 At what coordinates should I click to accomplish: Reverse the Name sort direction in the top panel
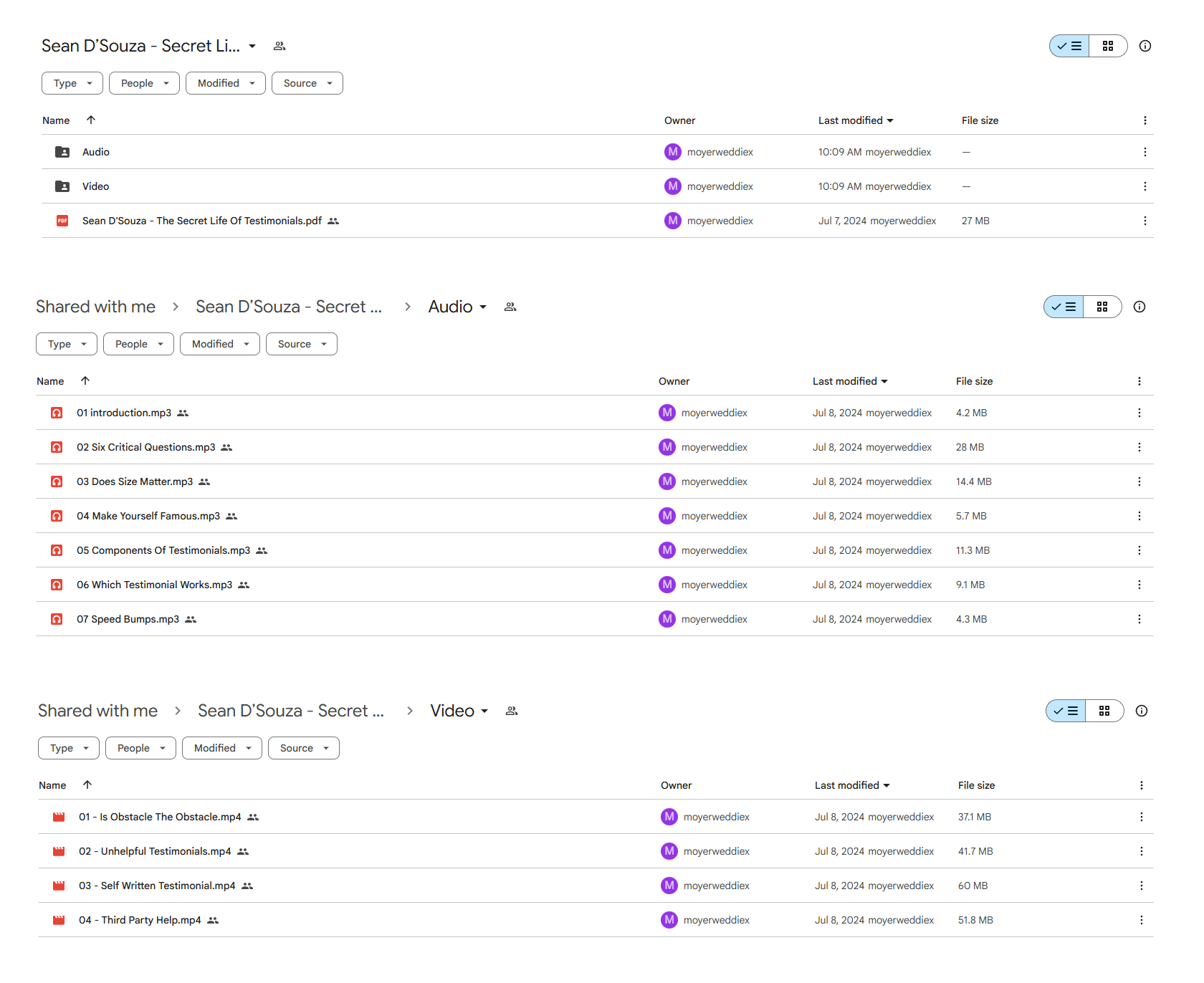[90, 120]
